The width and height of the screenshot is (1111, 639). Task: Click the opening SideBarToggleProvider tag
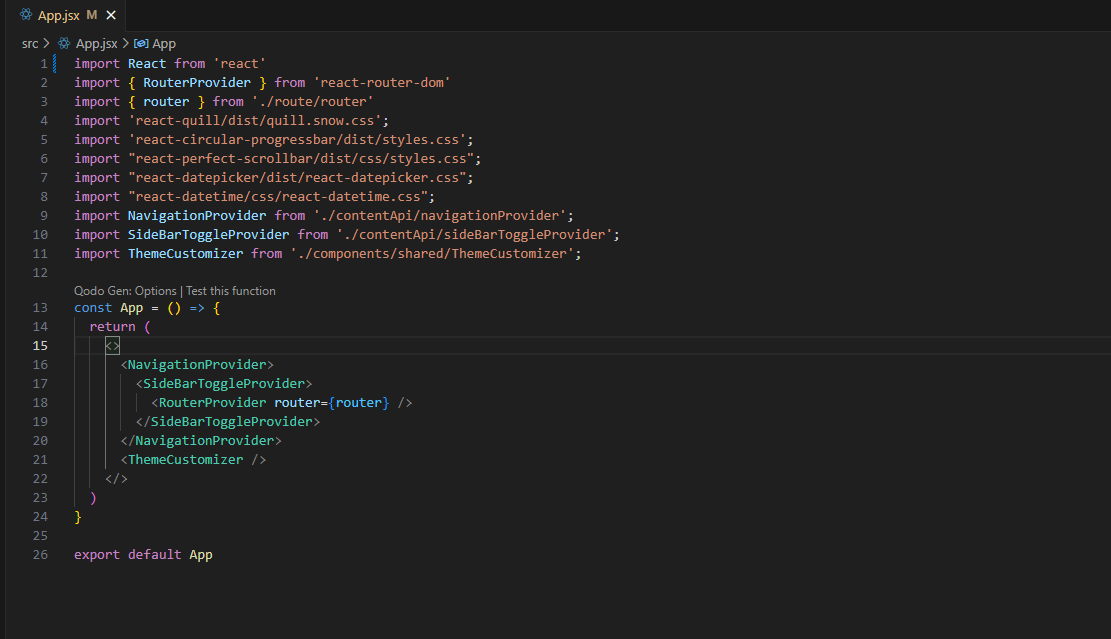point(224,384)
